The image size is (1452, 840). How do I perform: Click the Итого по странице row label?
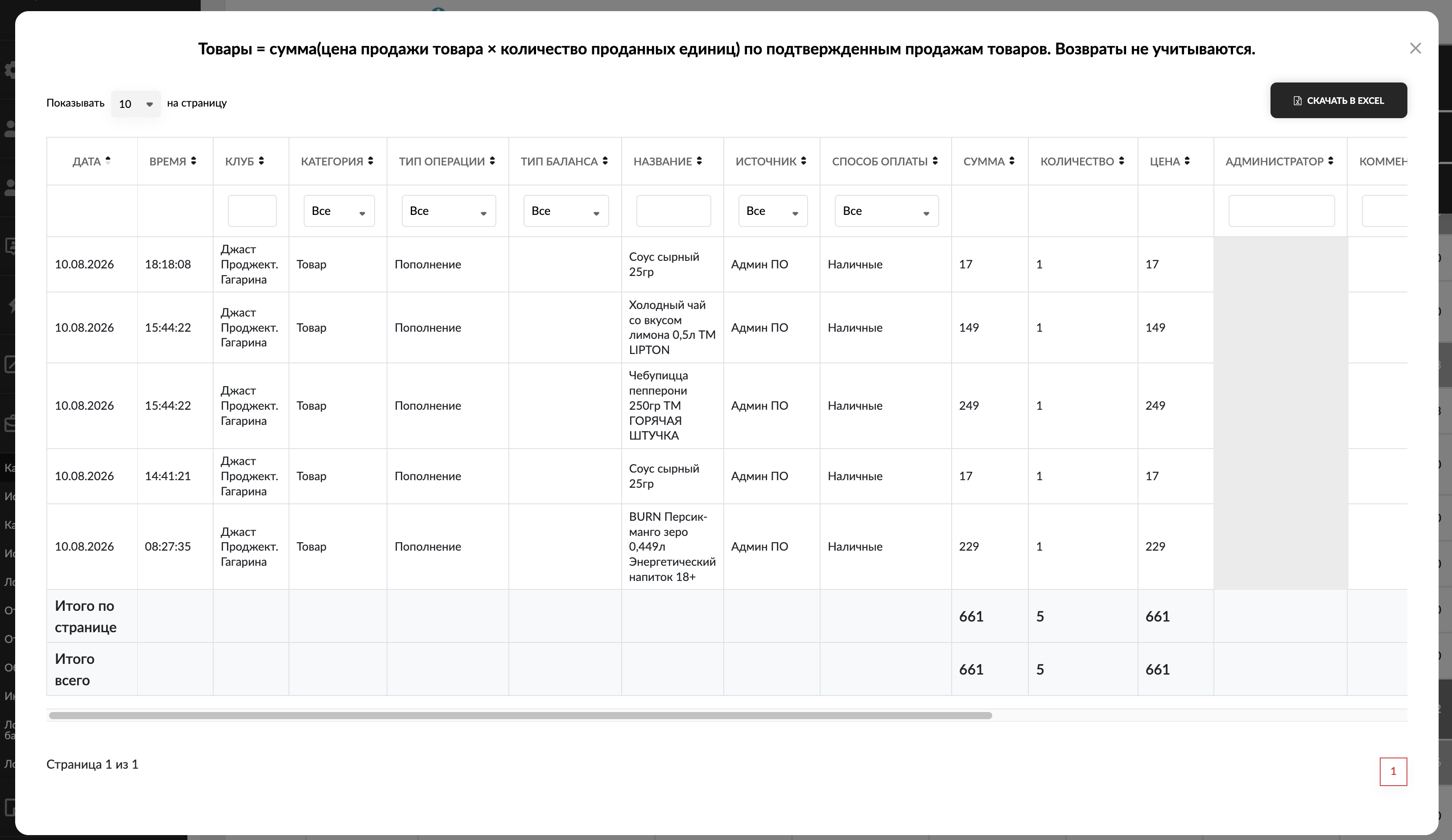tap(85, 617)
